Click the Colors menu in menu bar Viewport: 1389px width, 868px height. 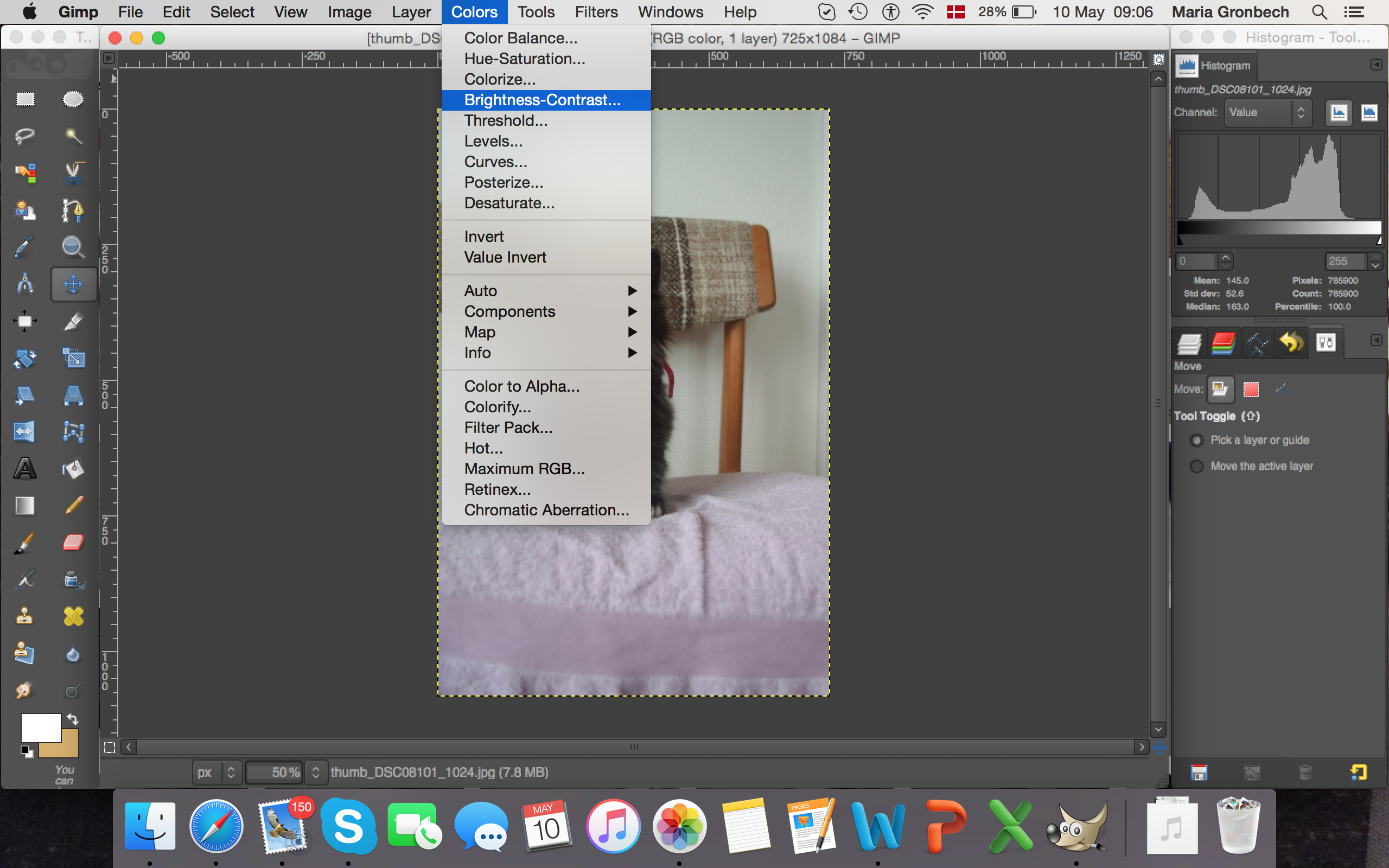[472, 11]
